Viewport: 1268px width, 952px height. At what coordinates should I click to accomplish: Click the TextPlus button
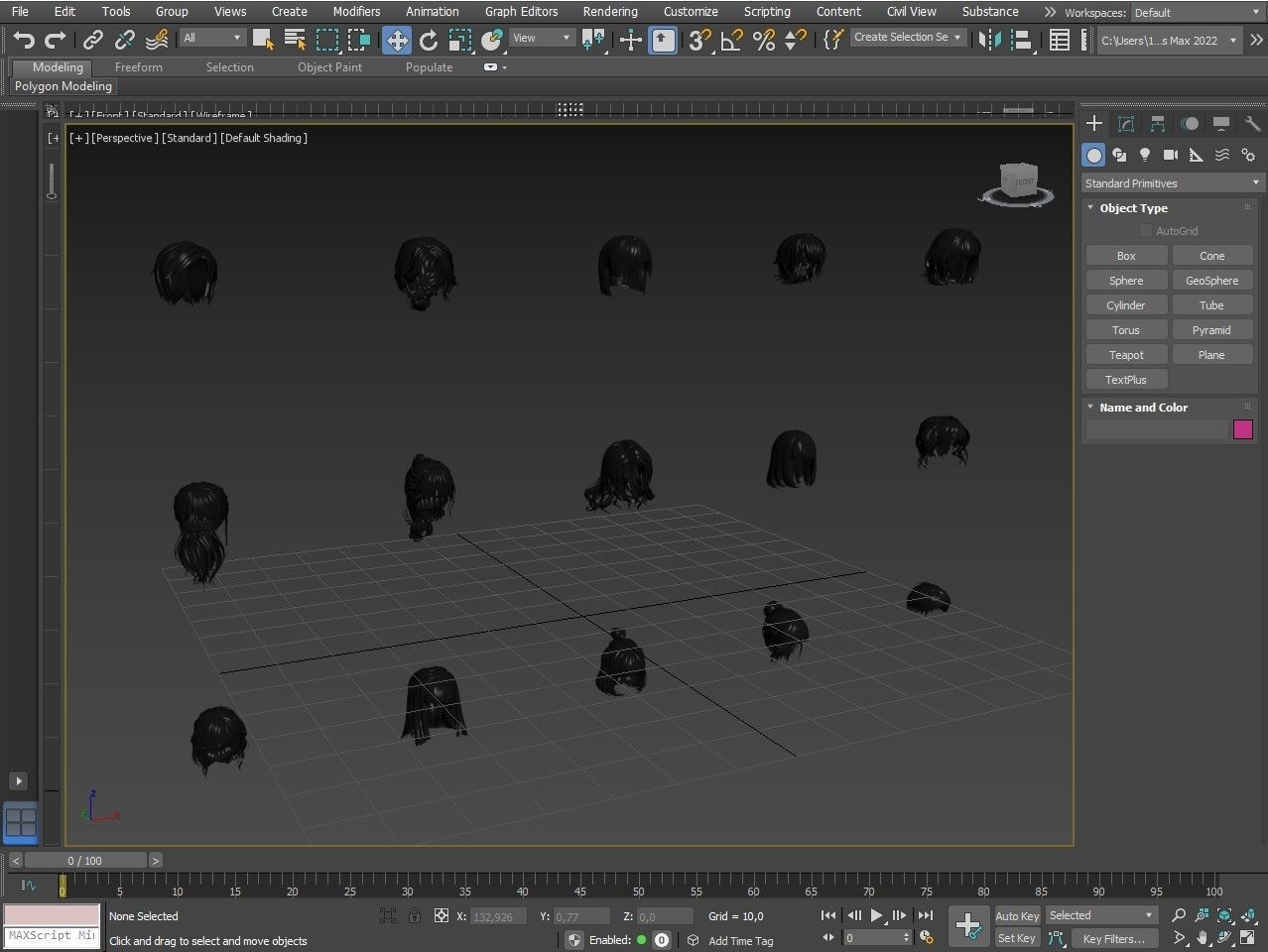tap(1126, 380)
